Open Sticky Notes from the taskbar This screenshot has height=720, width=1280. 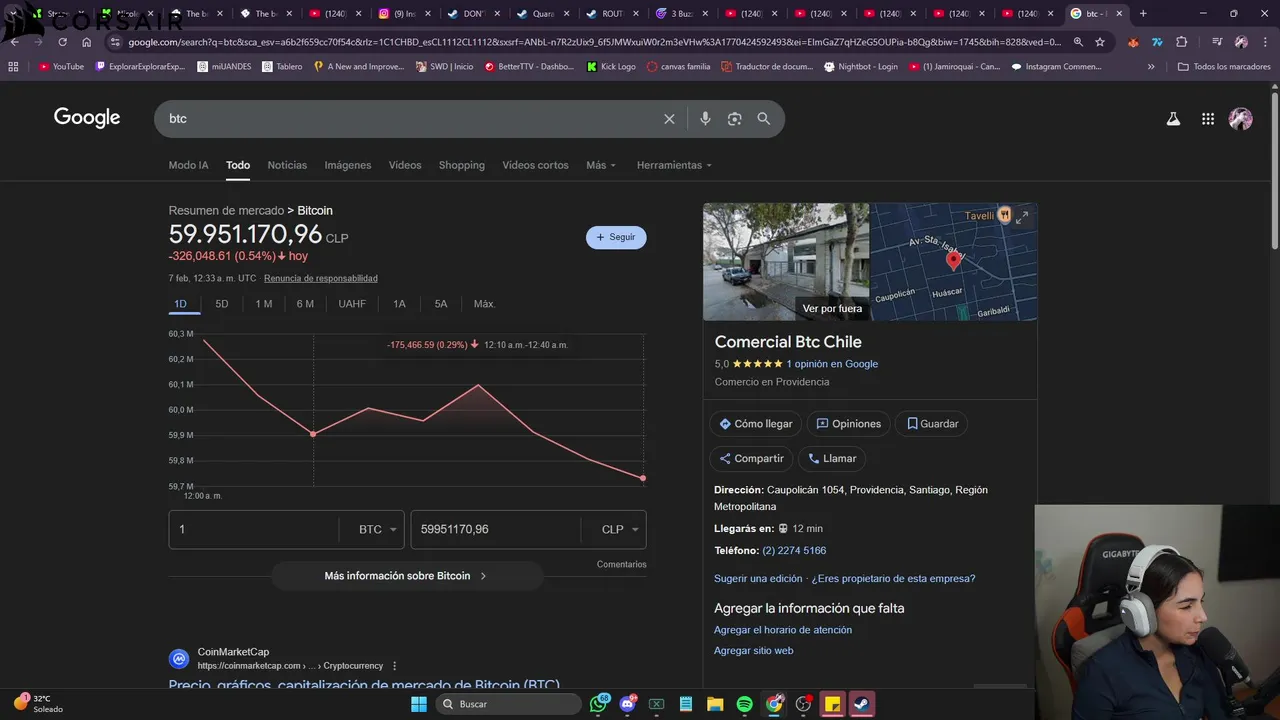tap(832, 704)
